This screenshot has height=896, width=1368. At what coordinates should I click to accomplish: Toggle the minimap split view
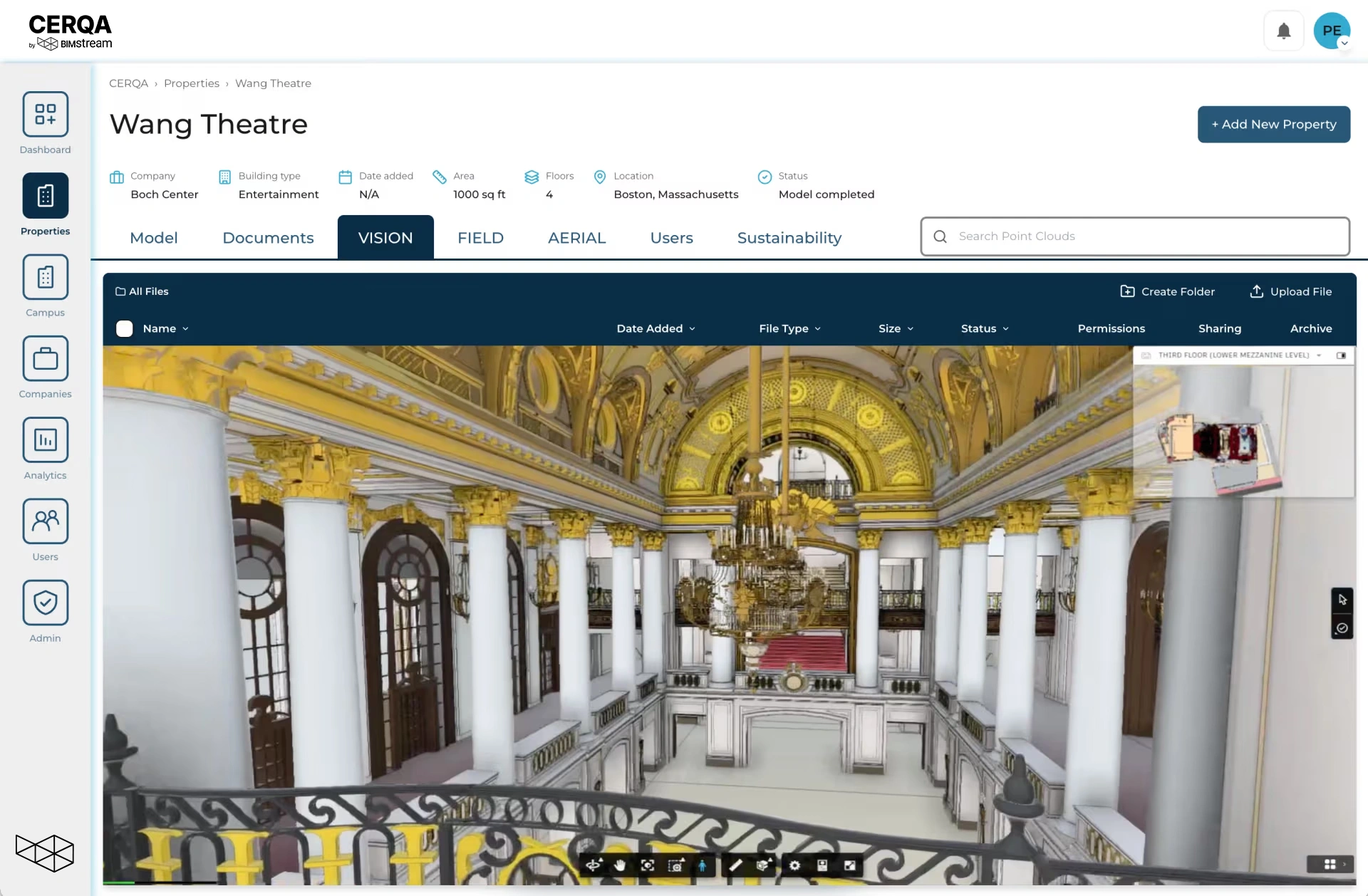coord(1342,355)
